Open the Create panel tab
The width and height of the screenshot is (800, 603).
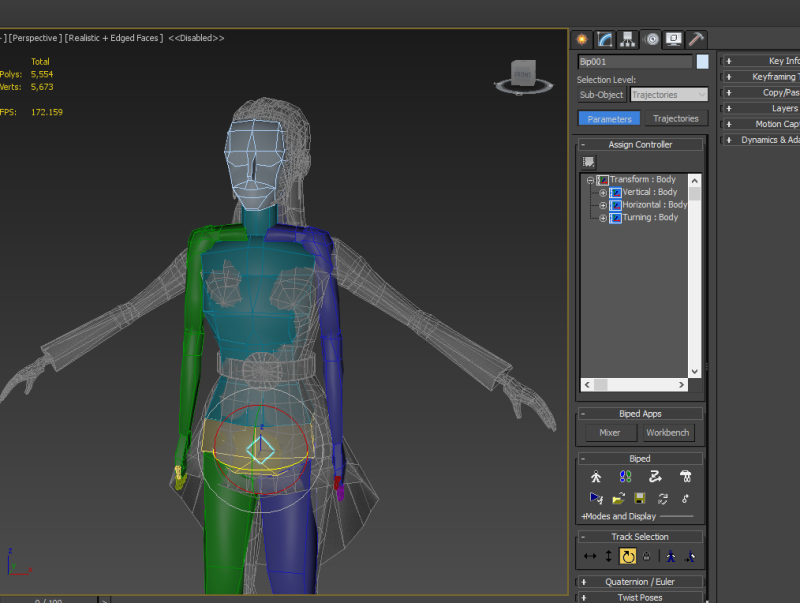coord(583,39)
